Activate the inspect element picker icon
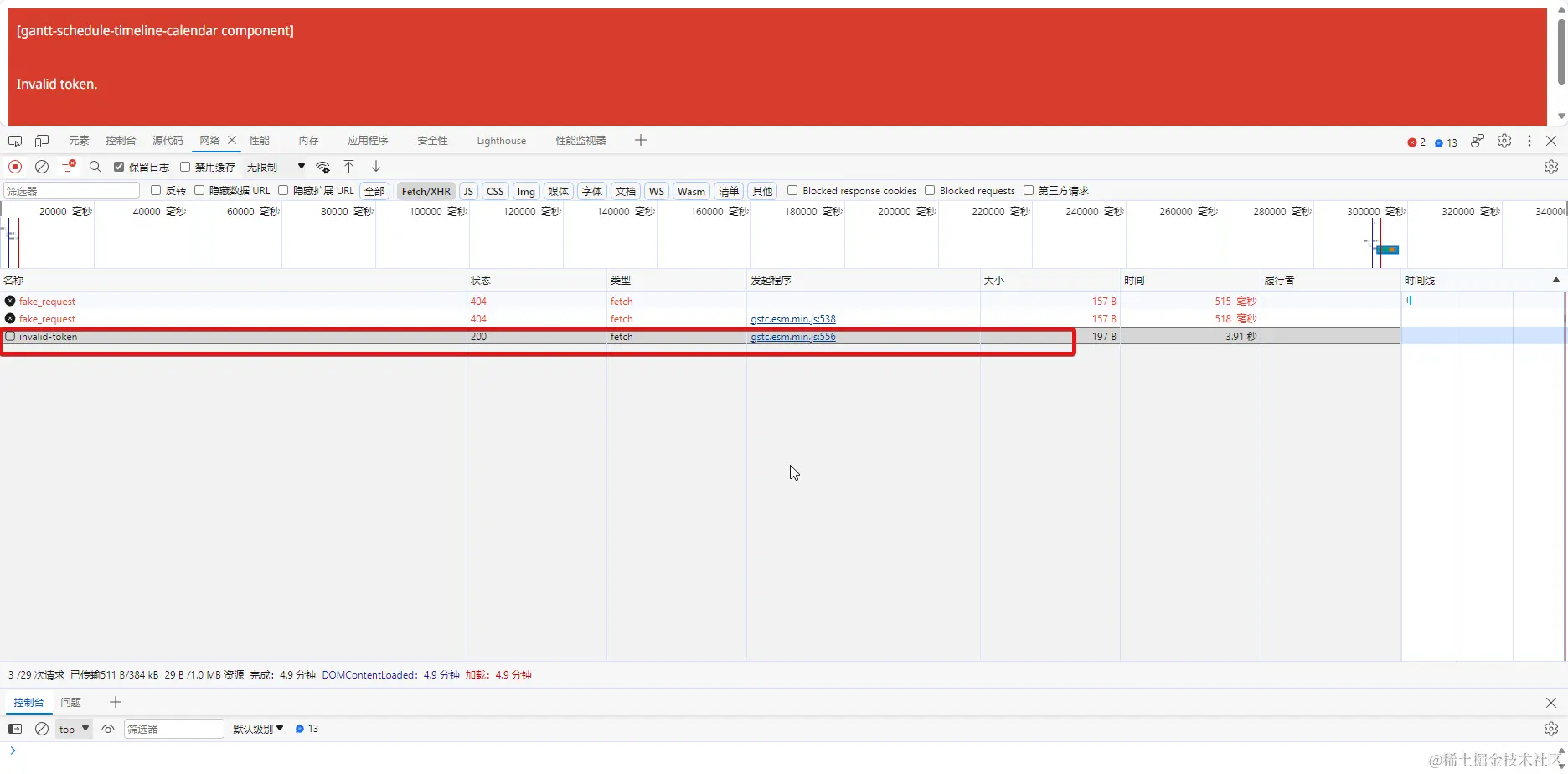1568x774 pixels. click(x=15, y=141)
